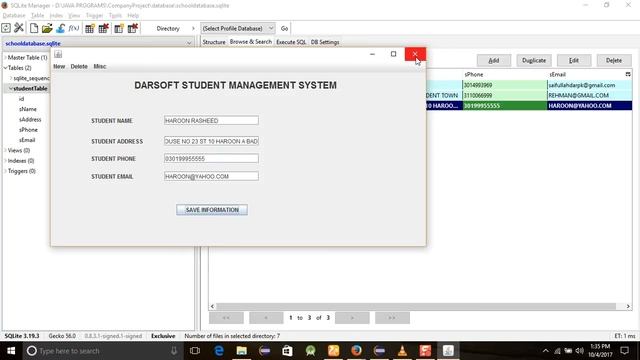Click the Drop Table toolbar icon

pos(104,28)
